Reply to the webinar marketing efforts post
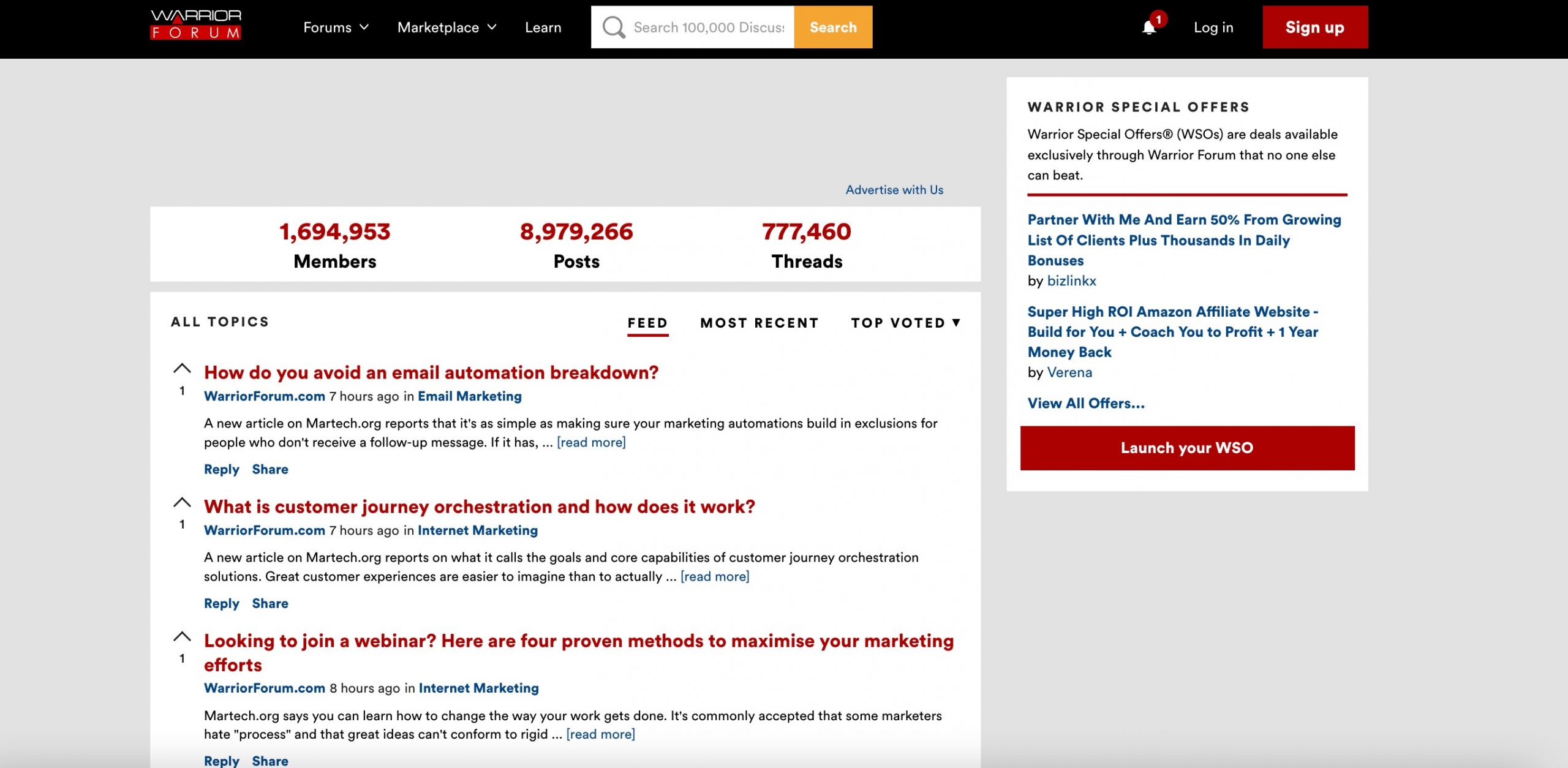Image resolution: width=1568 pixels, height=768 pixels. click(x=222, y=761)
